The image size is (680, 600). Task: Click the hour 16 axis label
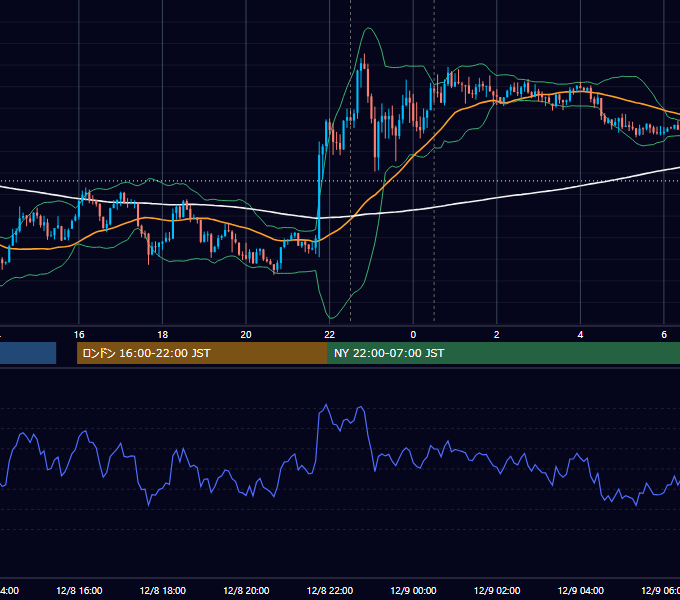[79, 335]
